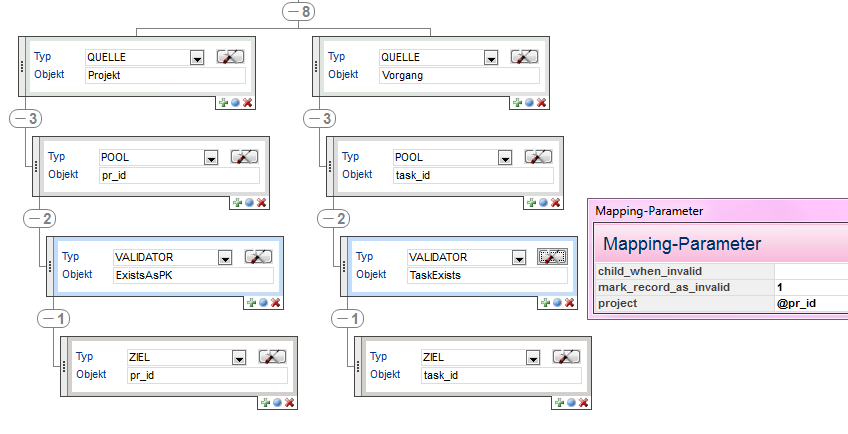Viewport: 848px width, 434px height.
Task: Edit the @pr_id parameter value
Action: (x=811, y=304)
